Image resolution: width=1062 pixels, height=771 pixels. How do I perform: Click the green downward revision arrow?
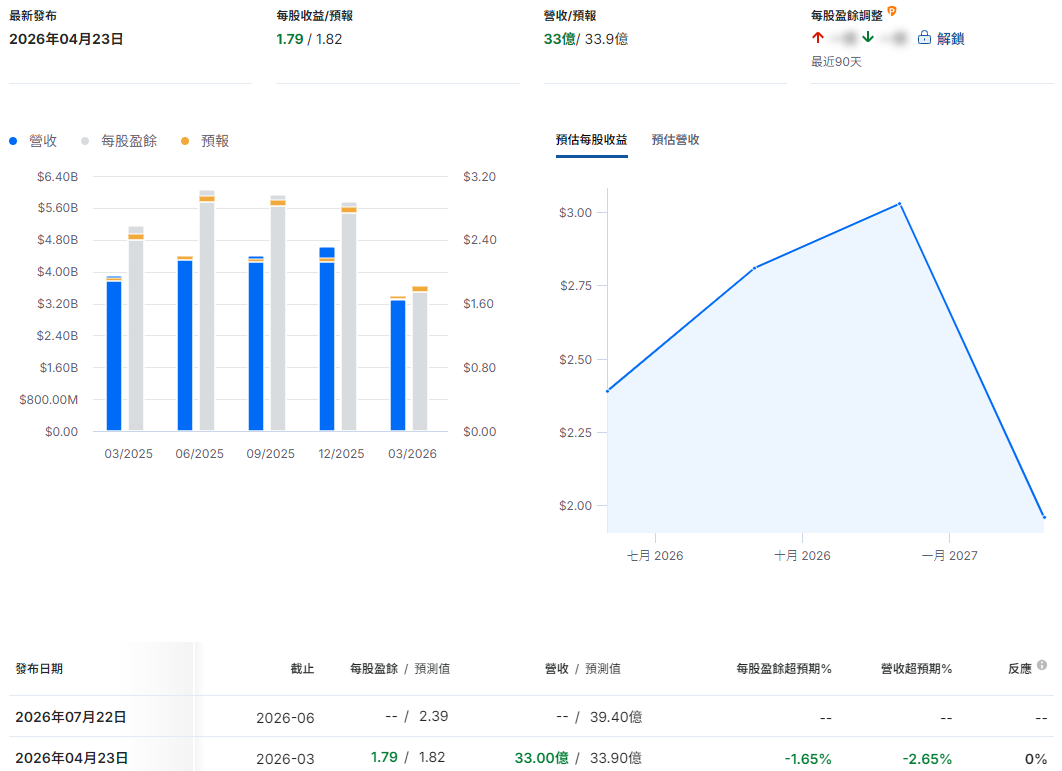tap(868, 37)
